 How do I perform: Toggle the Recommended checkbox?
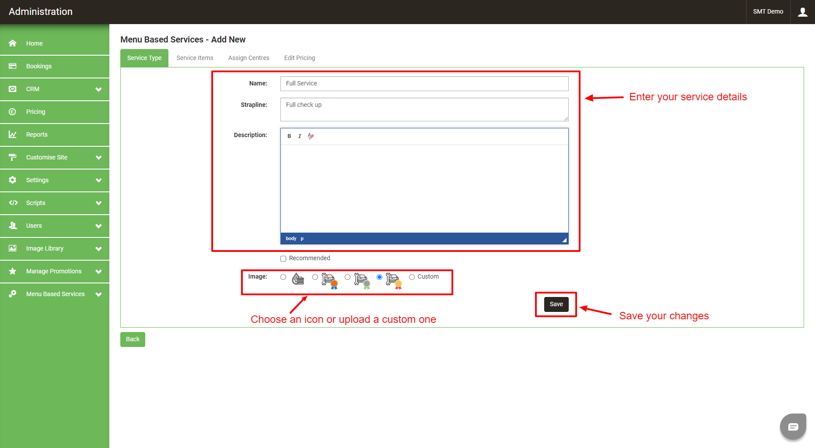(x=283, y=259)
